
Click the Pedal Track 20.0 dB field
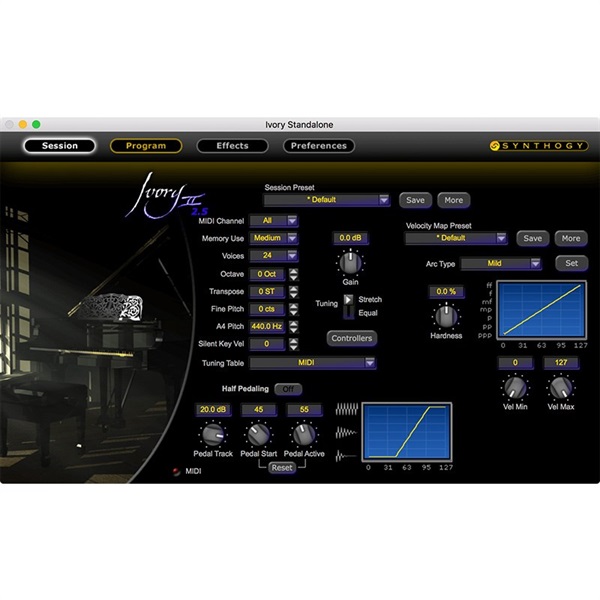[213, 409]
